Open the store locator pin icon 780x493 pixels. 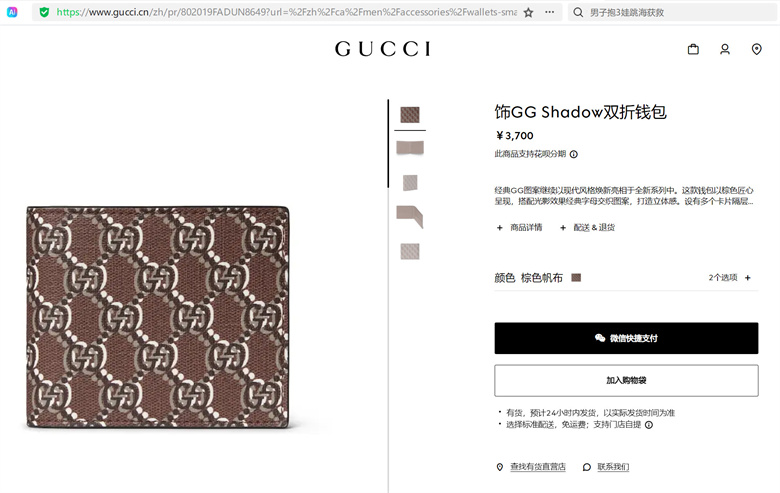757,49
